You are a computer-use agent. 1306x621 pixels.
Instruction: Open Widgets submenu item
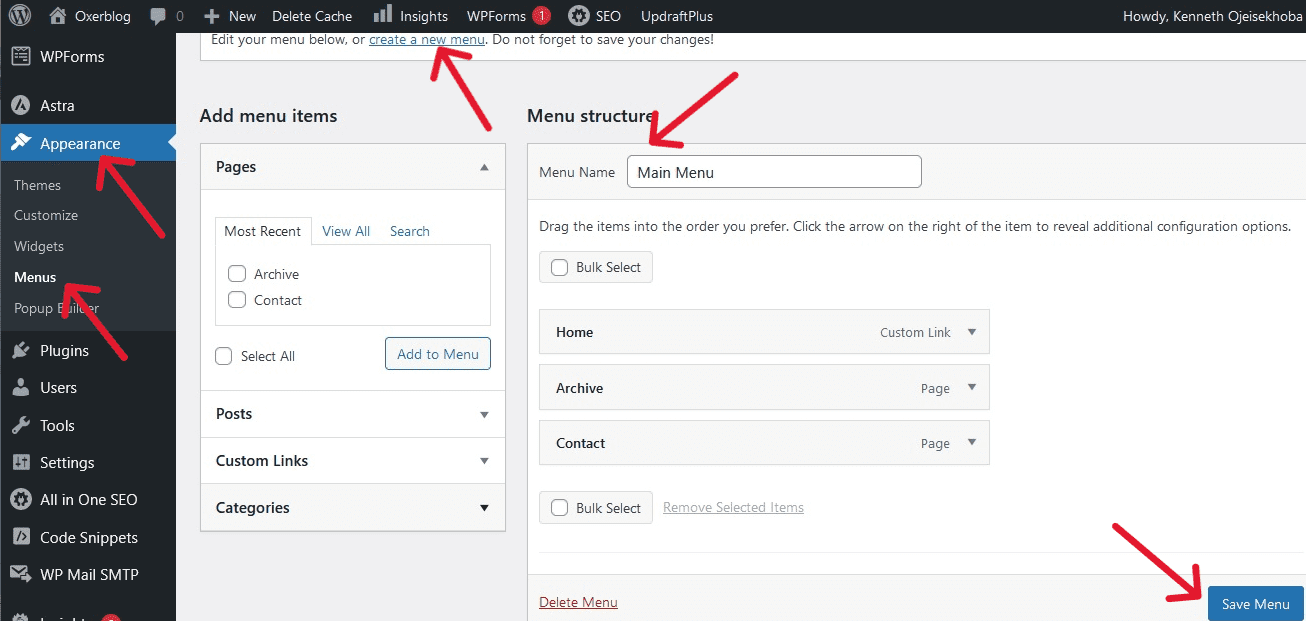pos(39,246)
